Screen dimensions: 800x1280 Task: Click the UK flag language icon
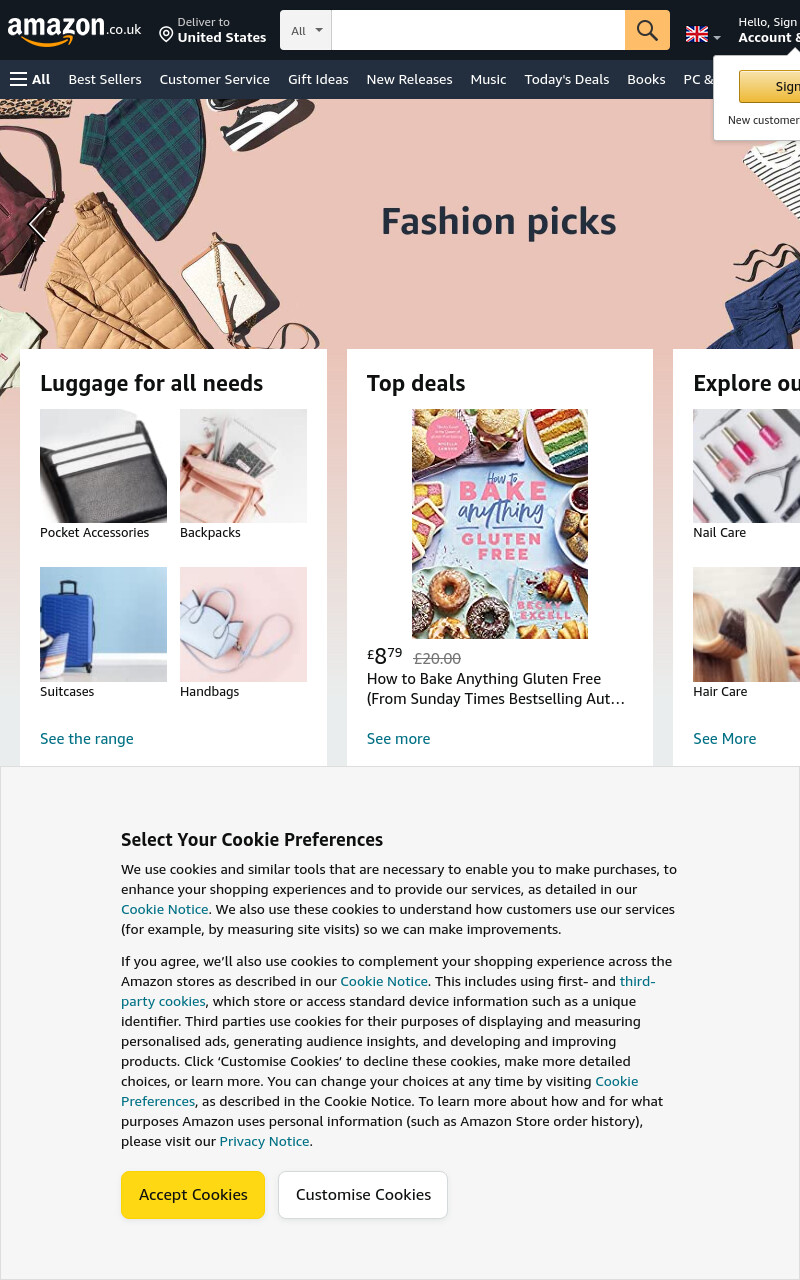(697, 34)
